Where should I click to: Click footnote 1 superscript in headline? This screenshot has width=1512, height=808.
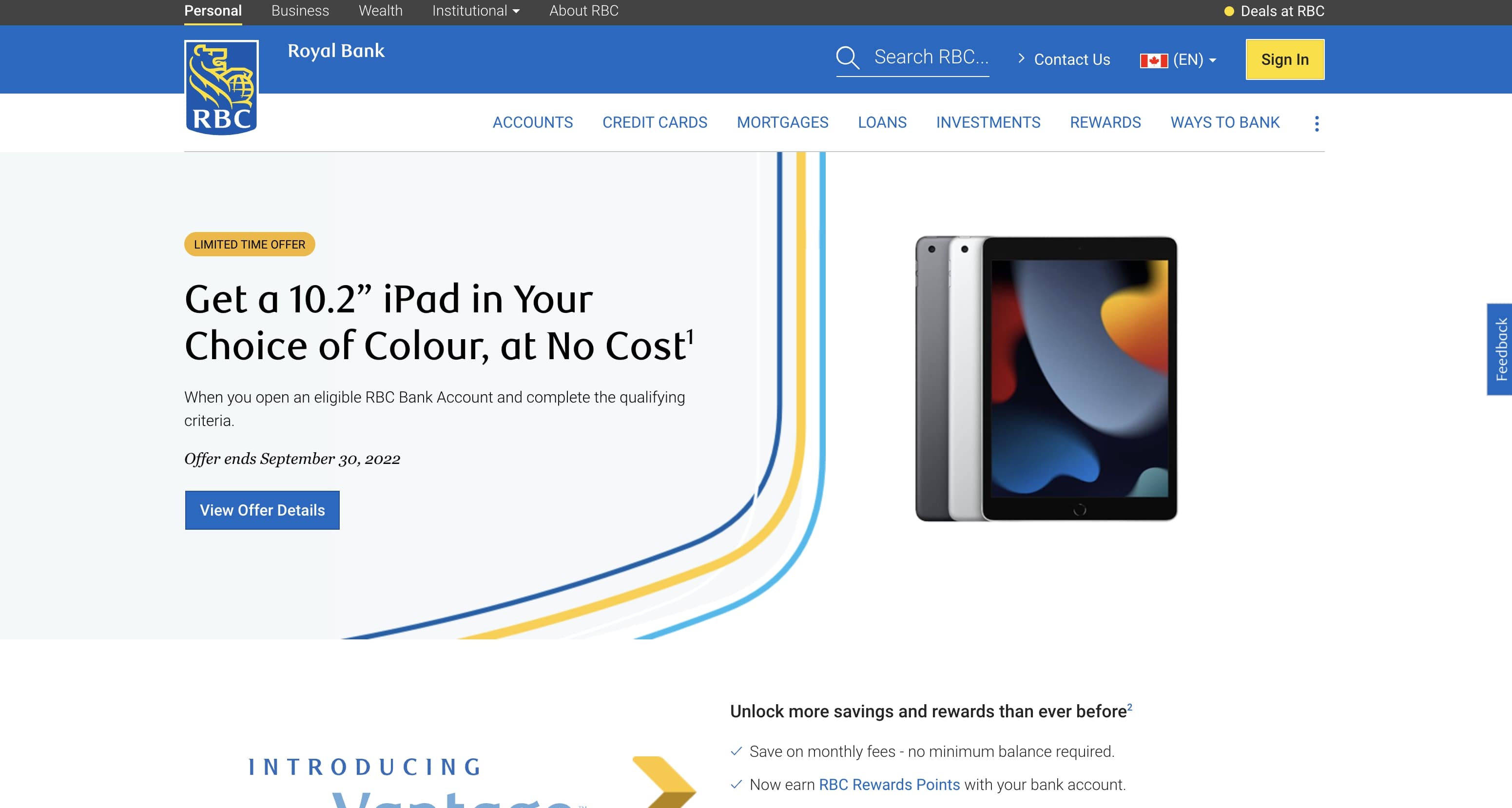pos(690,337)
